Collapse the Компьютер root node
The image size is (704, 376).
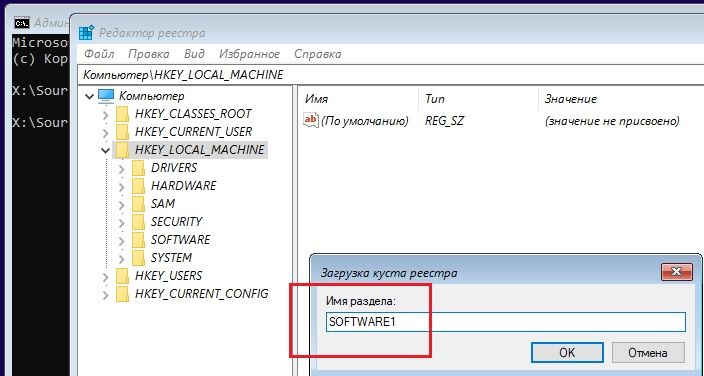(89, 96)
